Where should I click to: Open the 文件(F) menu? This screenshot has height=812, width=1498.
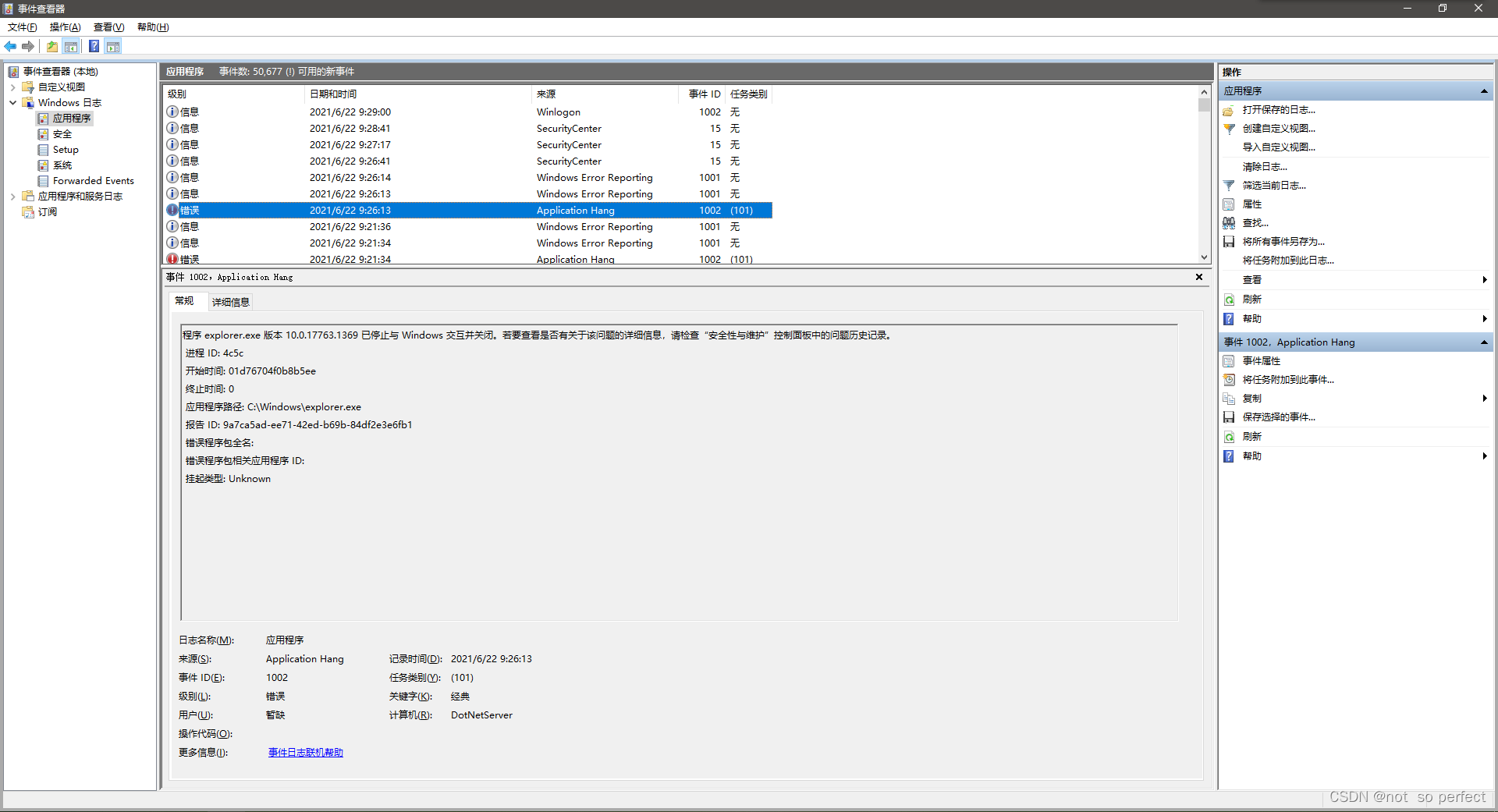[x=23, y=27]
